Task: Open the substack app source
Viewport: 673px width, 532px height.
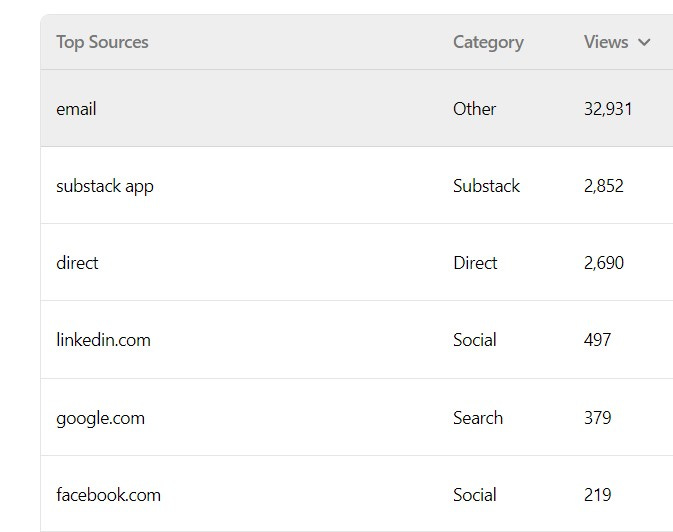Action: [105, 186]
